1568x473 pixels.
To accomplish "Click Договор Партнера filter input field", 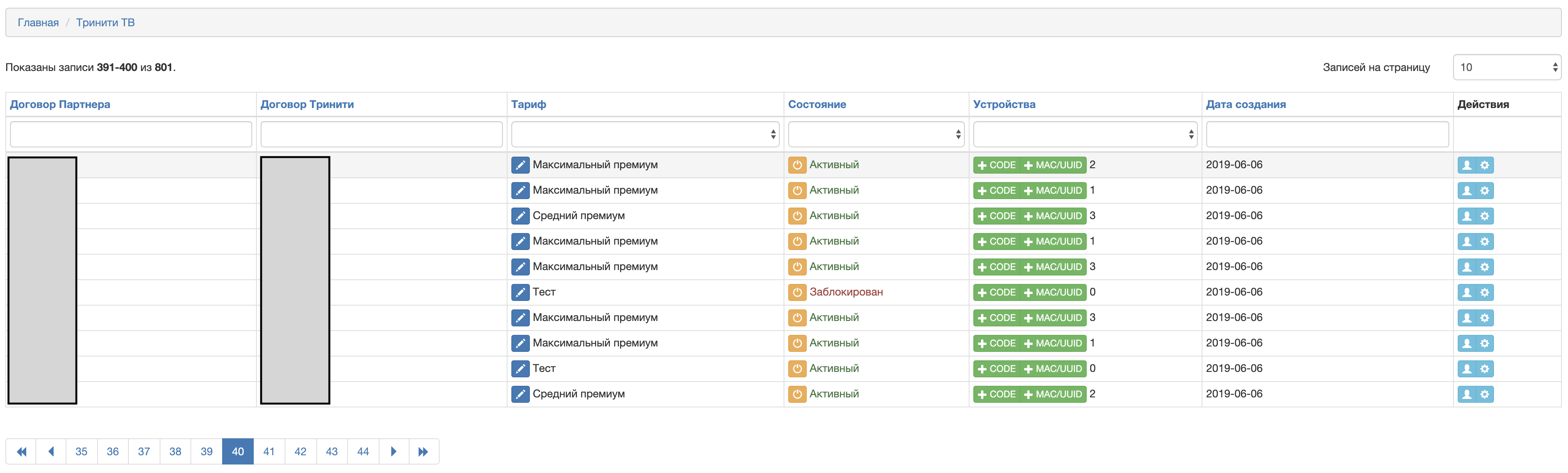I will tap(131, 134).
